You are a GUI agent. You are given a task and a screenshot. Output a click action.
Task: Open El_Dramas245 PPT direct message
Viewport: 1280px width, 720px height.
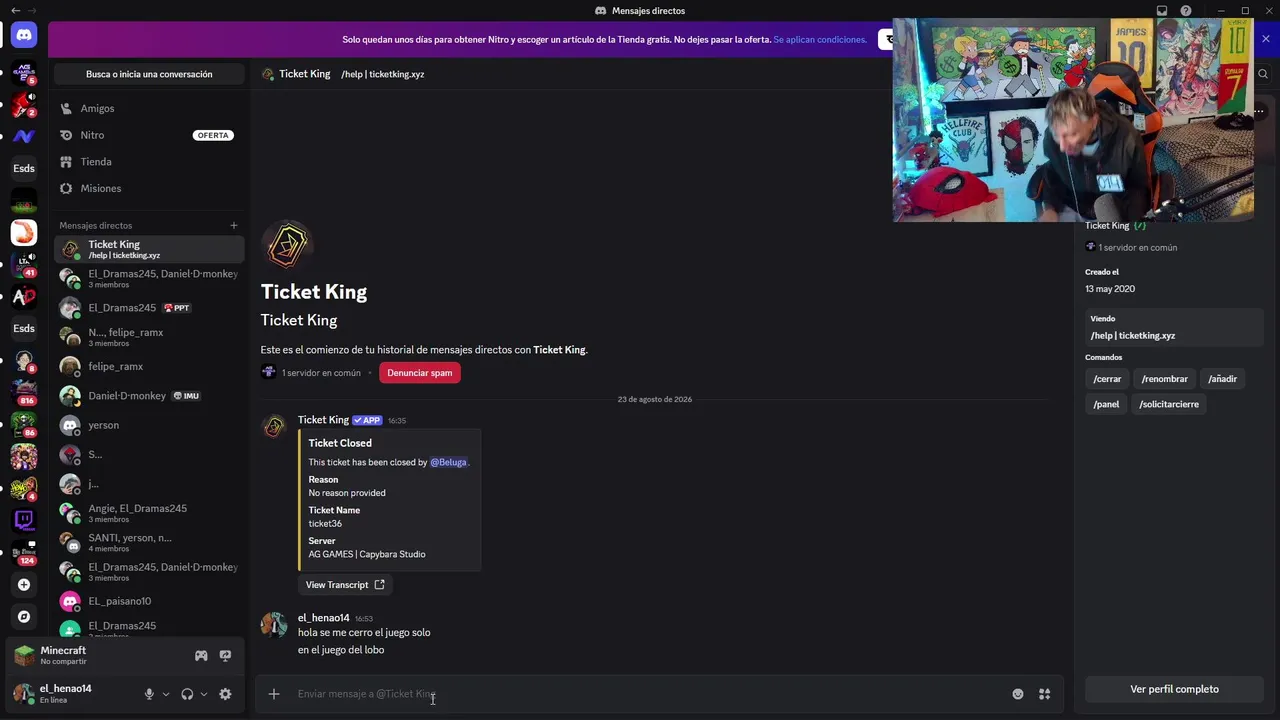pyautogui.click(x=149, y=308)
